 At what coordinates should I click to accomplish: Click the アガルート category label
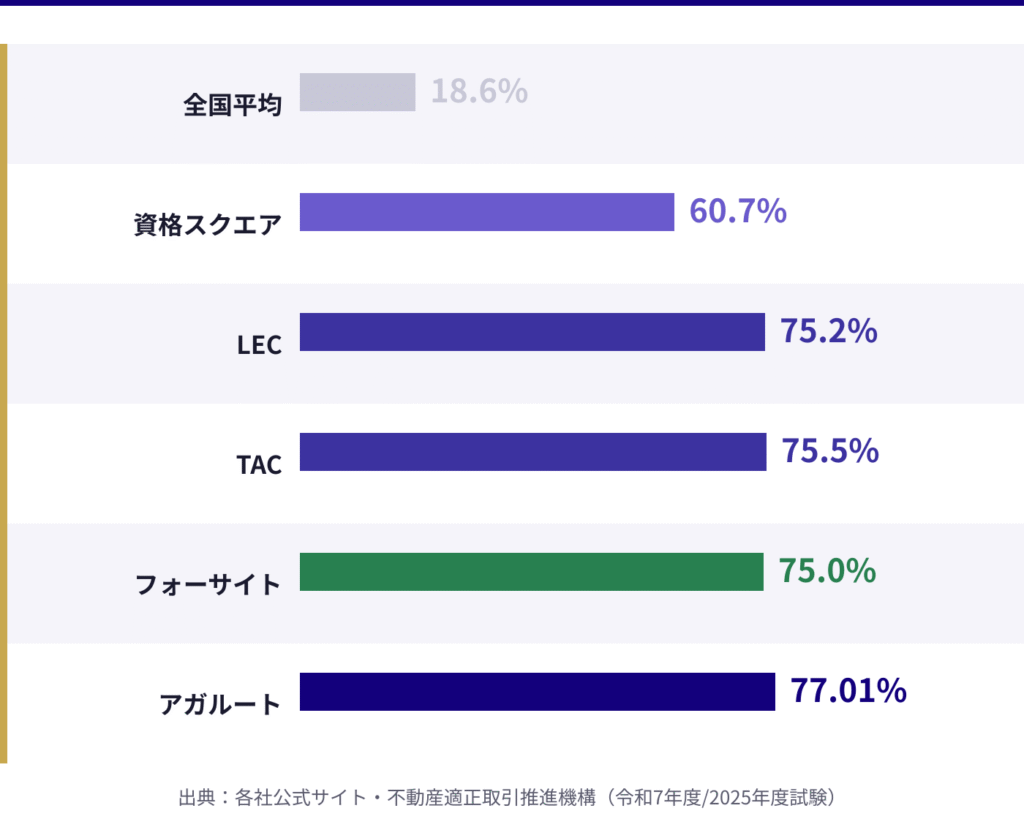(x=220, y=704)
